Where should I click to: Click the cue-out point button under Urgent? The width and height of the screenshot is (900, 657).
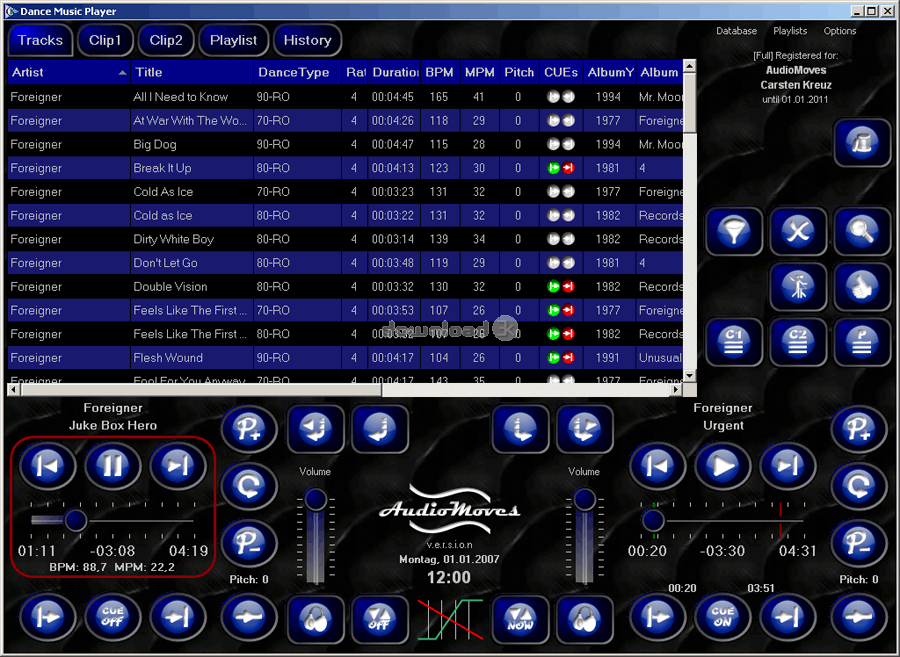coord(788,618)
